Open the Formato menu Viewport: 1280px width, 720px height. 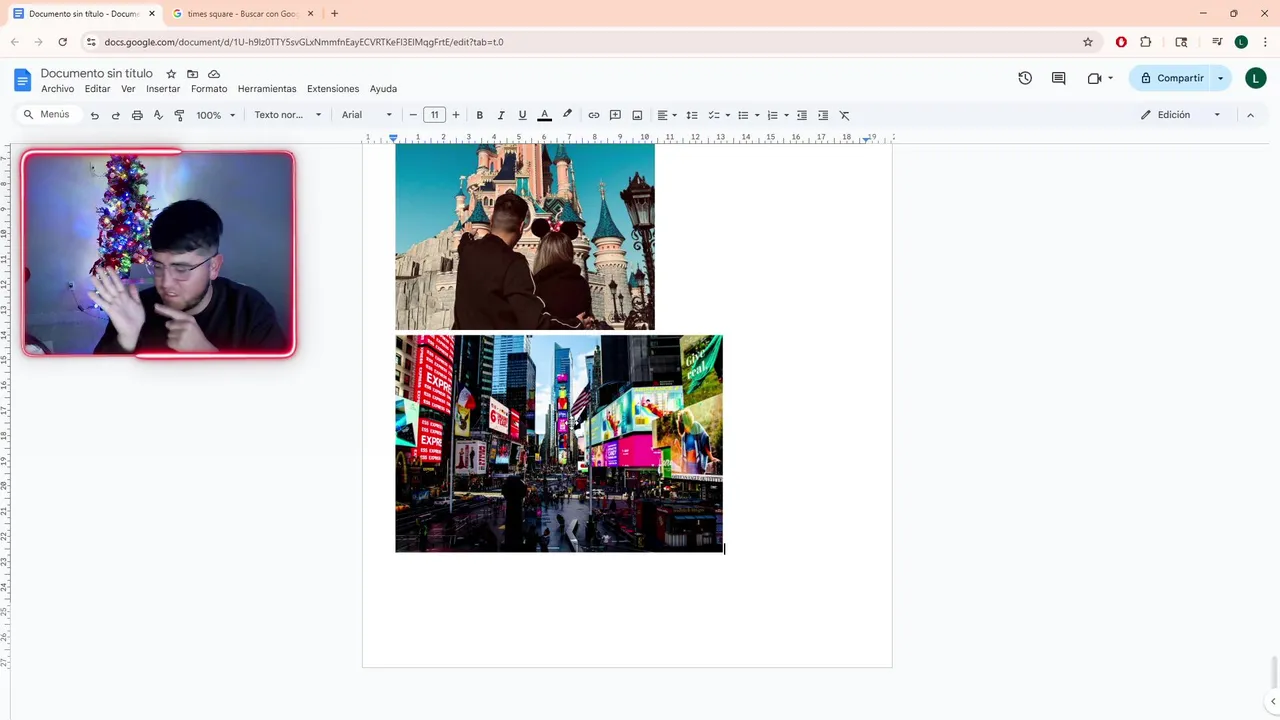point(209,89)
